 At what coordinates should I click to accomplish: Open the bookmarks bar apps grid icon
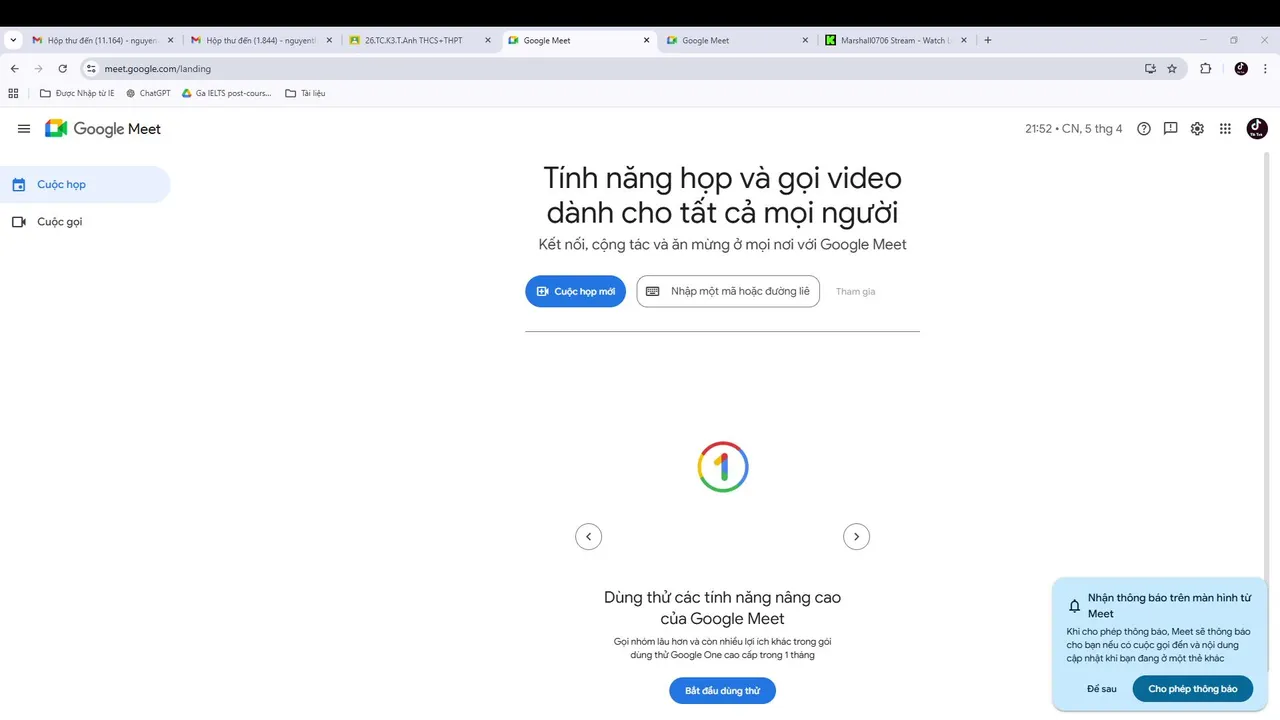click(x=13, y=93)
